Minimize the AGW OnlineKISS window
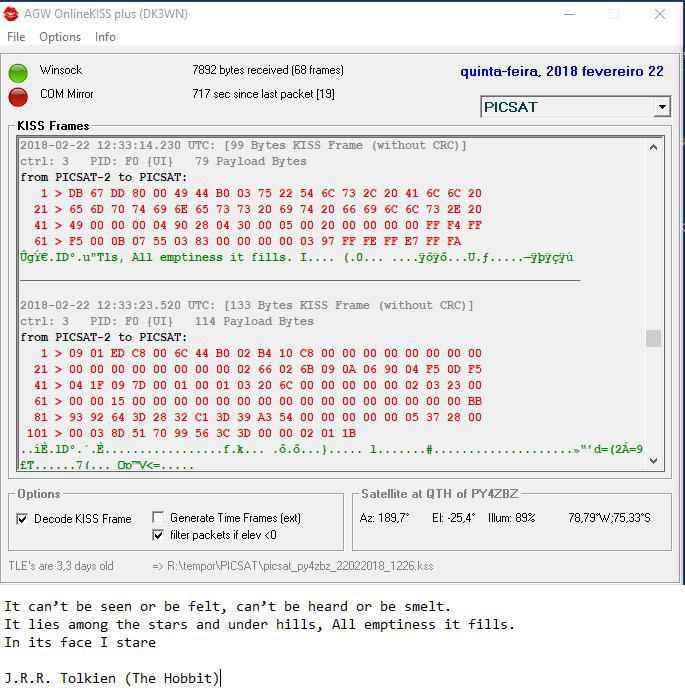Screen dimensions: 685x698 point(569,14)
